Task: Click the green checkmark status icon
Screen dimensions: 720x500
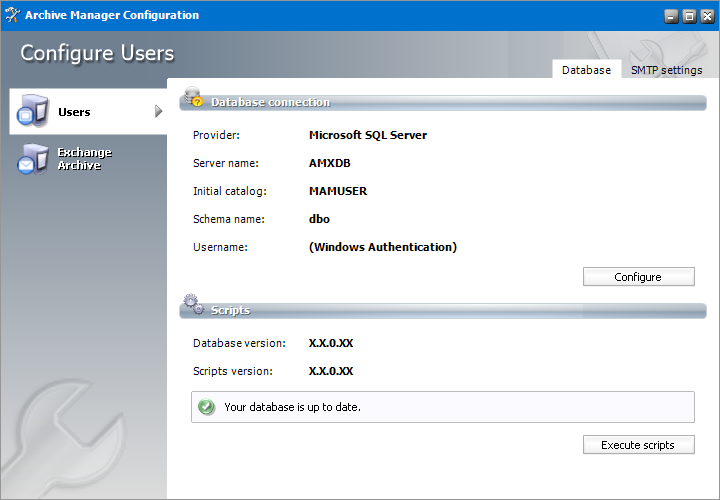Action: click(206, 407)
